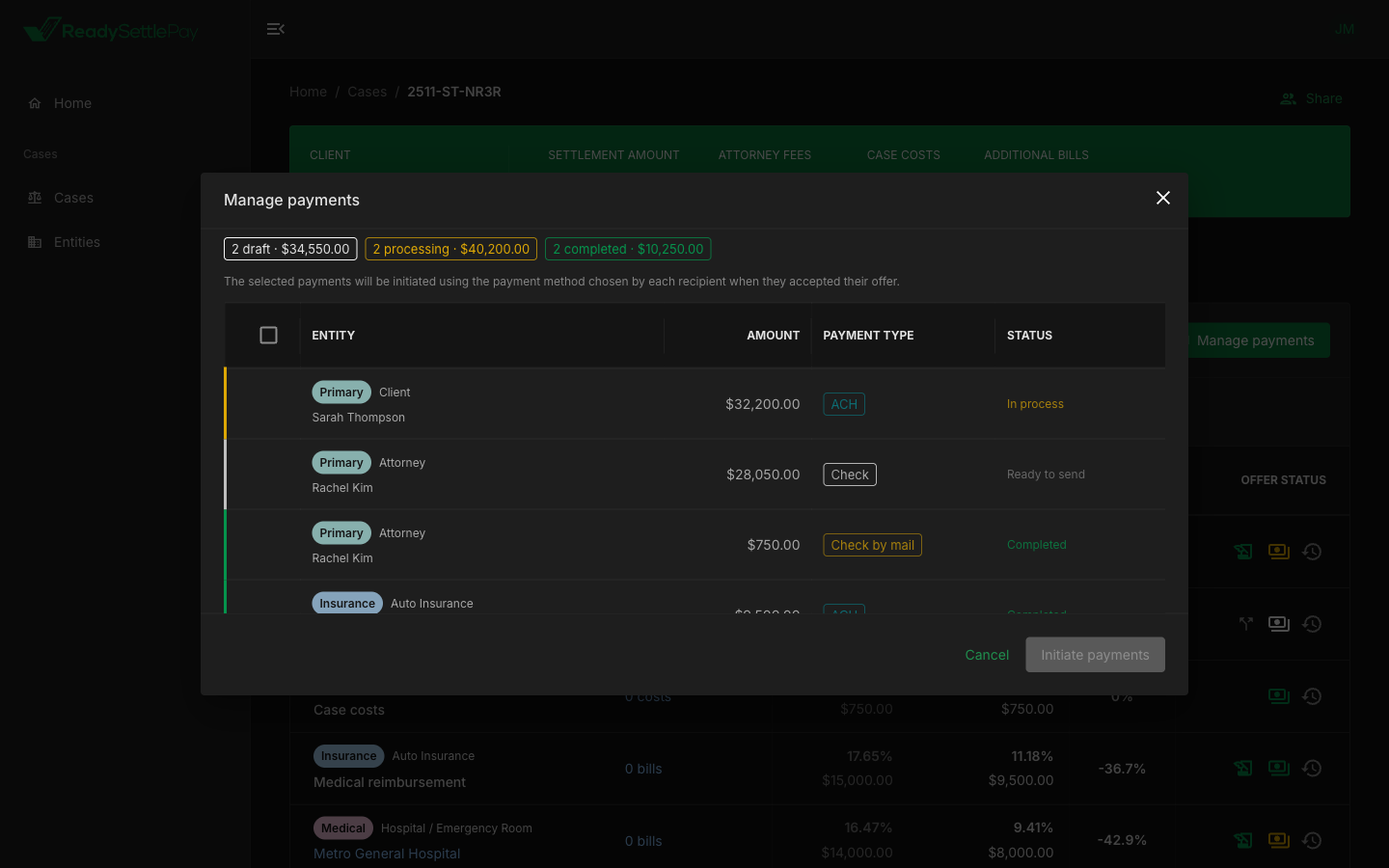Image resolution: width=1389 pixels, height=868 pixels.
Task: Click the Cases breadcrumb link
Action: point(367,92)
